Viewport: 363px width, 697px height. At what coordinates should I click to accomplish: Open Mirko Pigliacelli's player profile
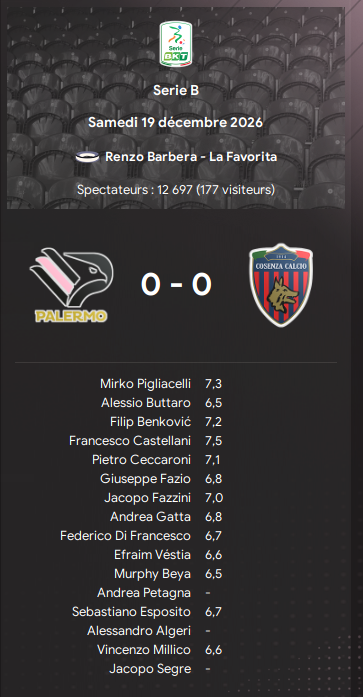[145, 384]
